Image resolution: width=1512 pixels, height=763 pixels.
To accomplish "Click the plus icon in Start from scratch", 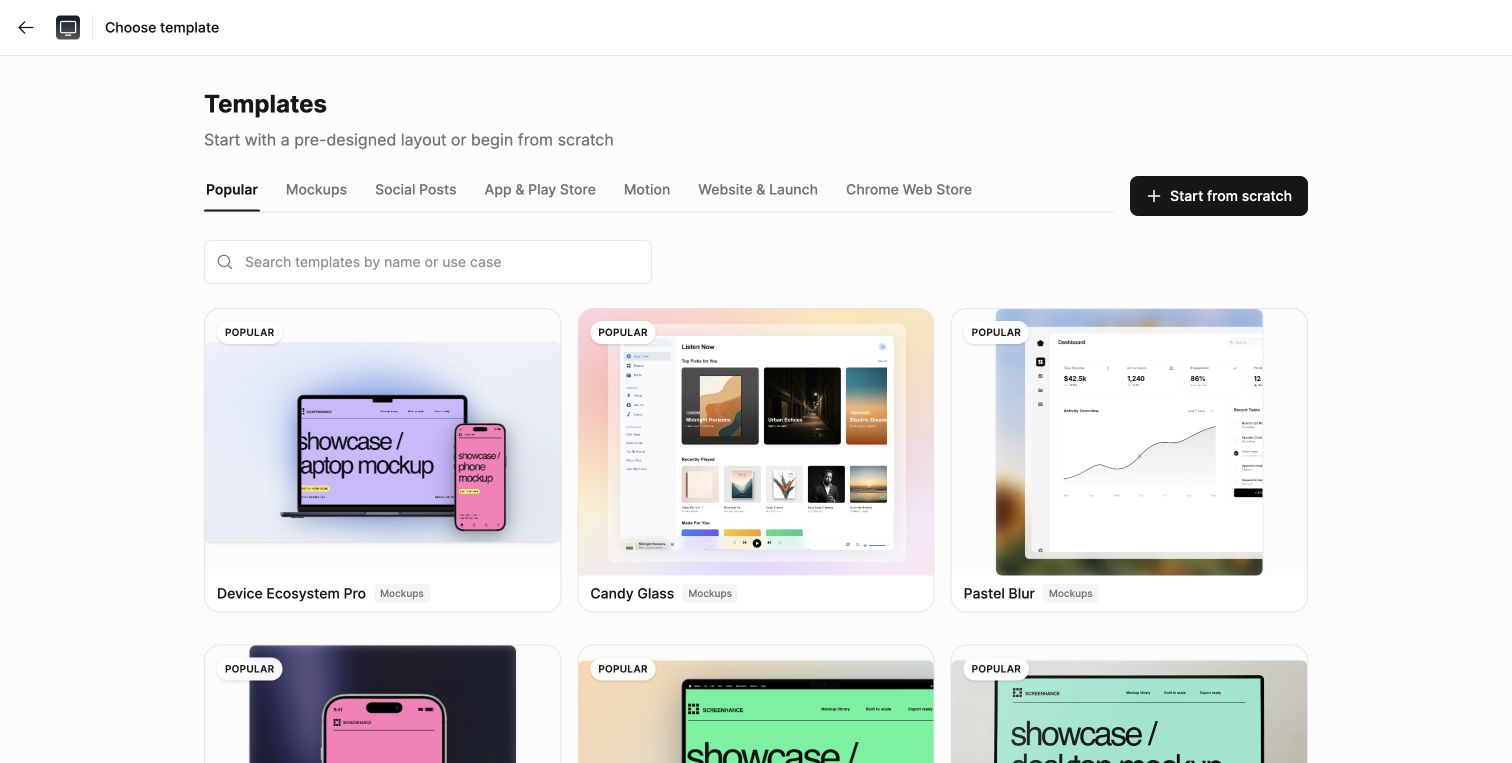I will (1154, 196).
